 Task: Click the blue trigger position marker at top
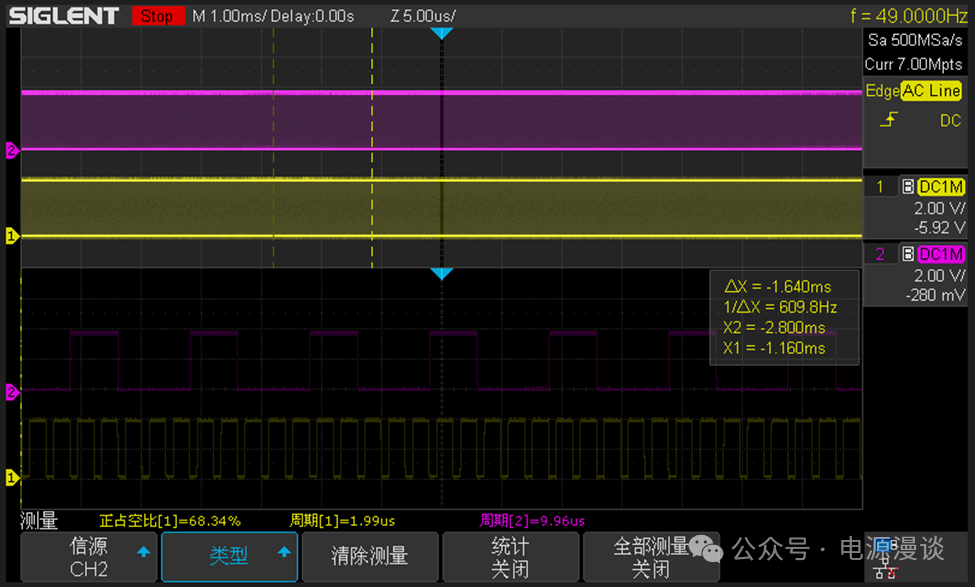(x=442, y=34)
